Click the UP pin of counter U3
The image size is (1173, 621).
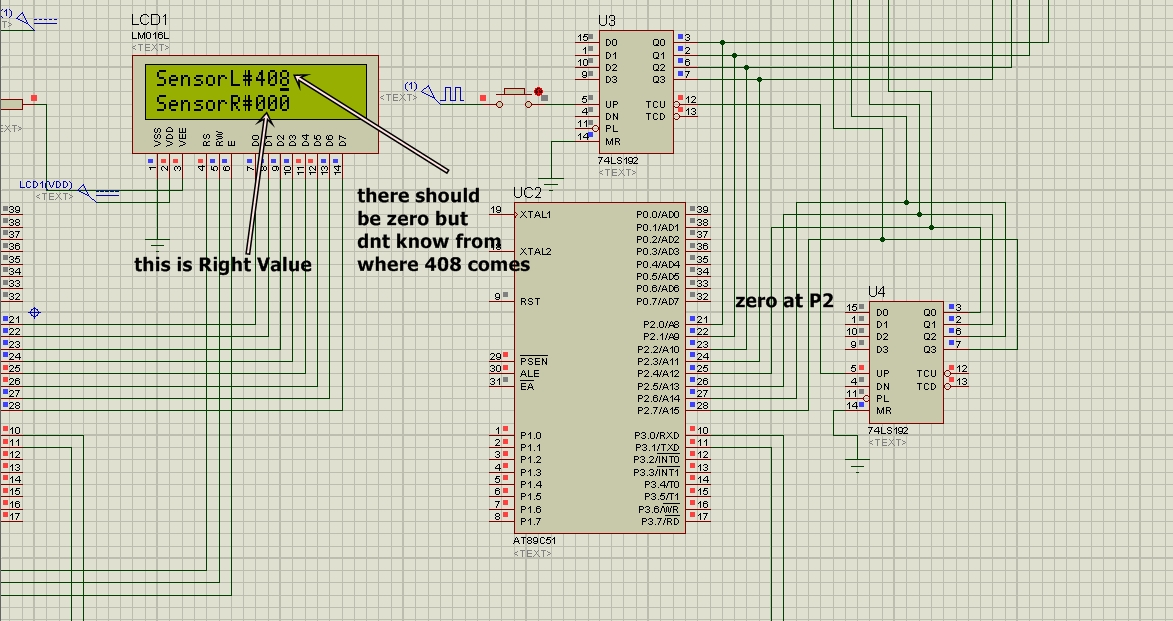click(611, 105)
